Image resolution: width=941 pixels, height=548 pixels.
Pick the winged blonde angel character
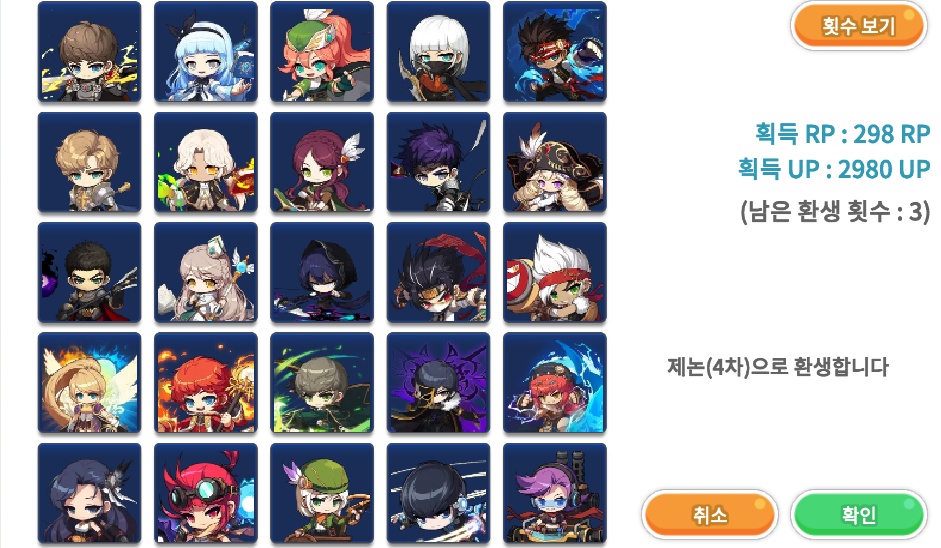pos(89,383)
